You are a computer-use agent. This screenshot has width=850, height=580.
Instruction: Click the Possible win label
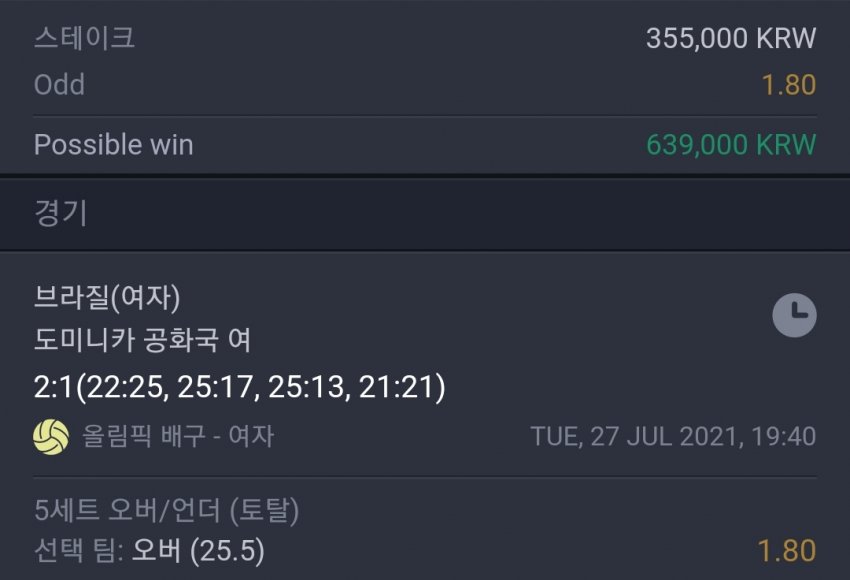tap(114, 145)
